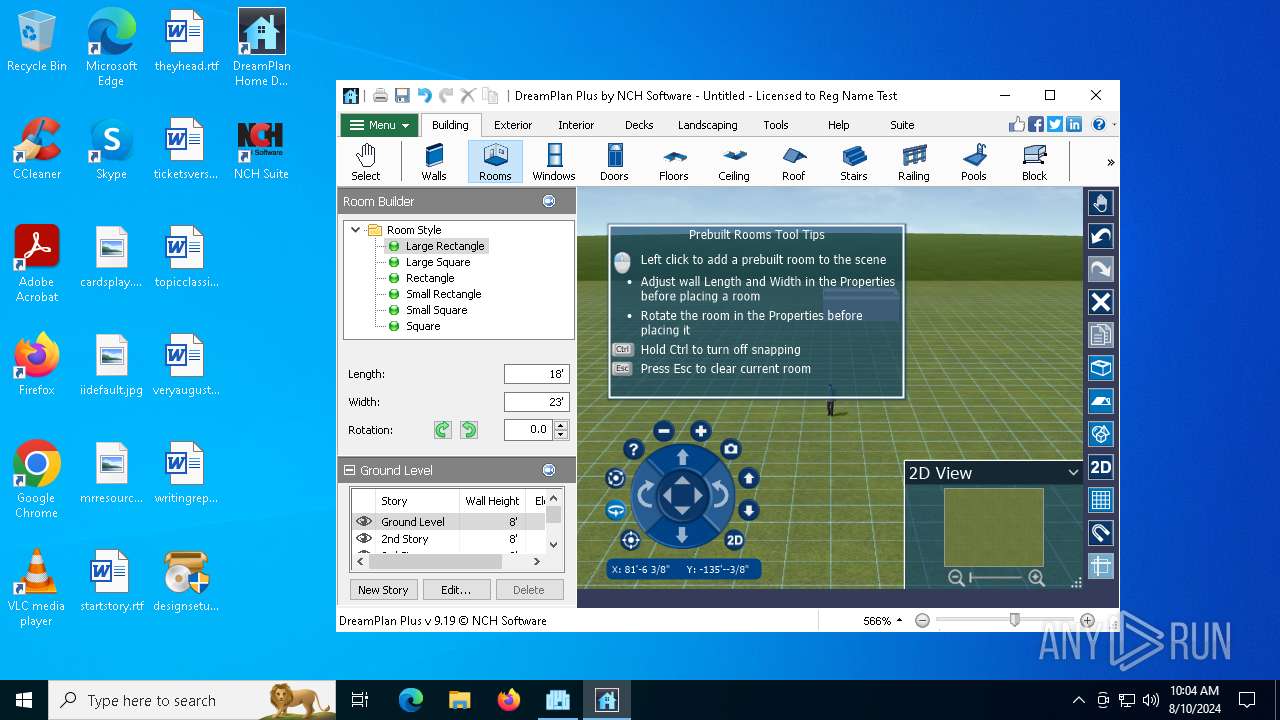Pick the Railing tool
1280x720 pixels.
(914, 162)
